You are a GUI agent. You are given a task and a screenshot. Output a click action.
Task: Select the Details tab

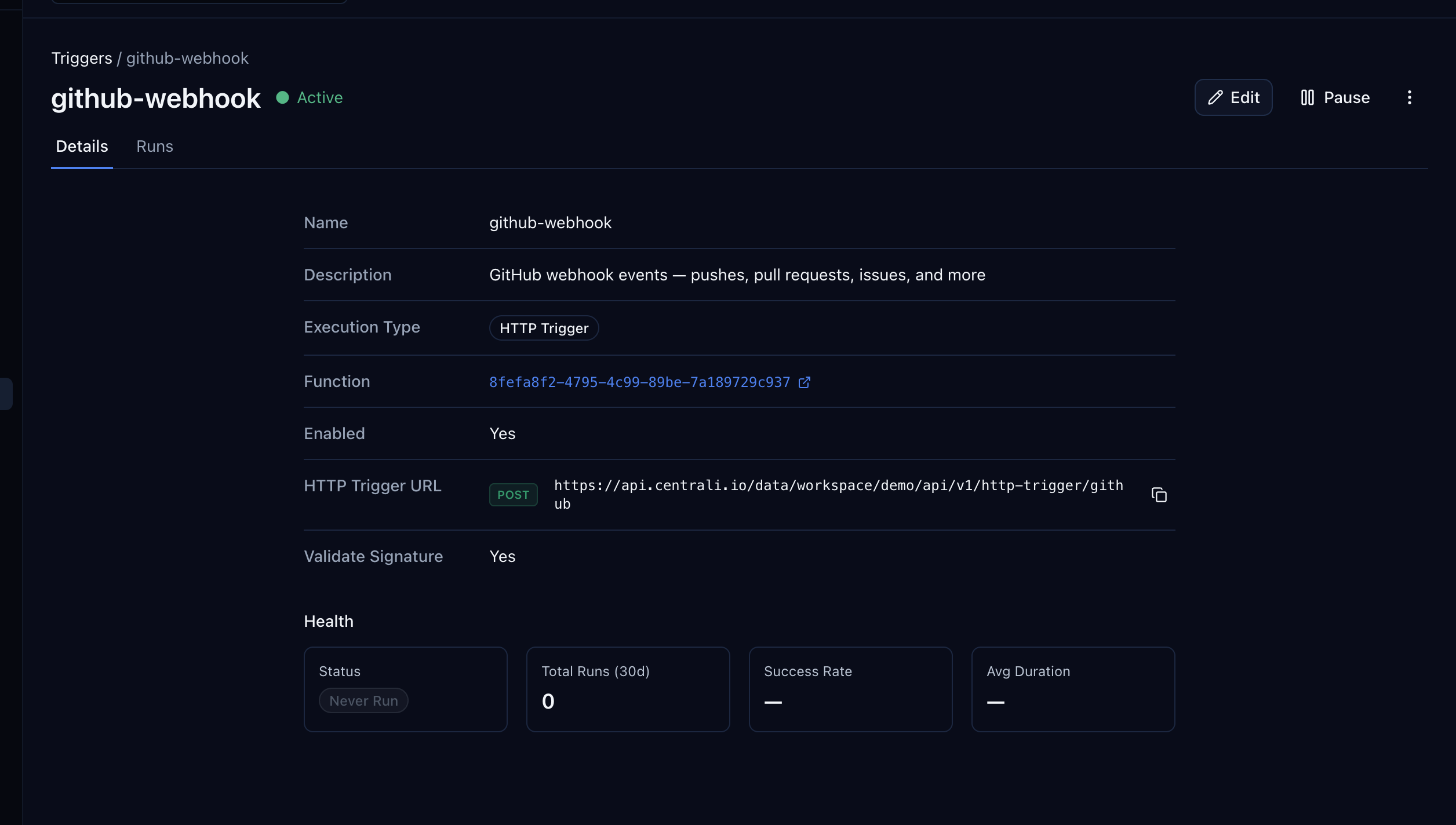pos(81,147)
